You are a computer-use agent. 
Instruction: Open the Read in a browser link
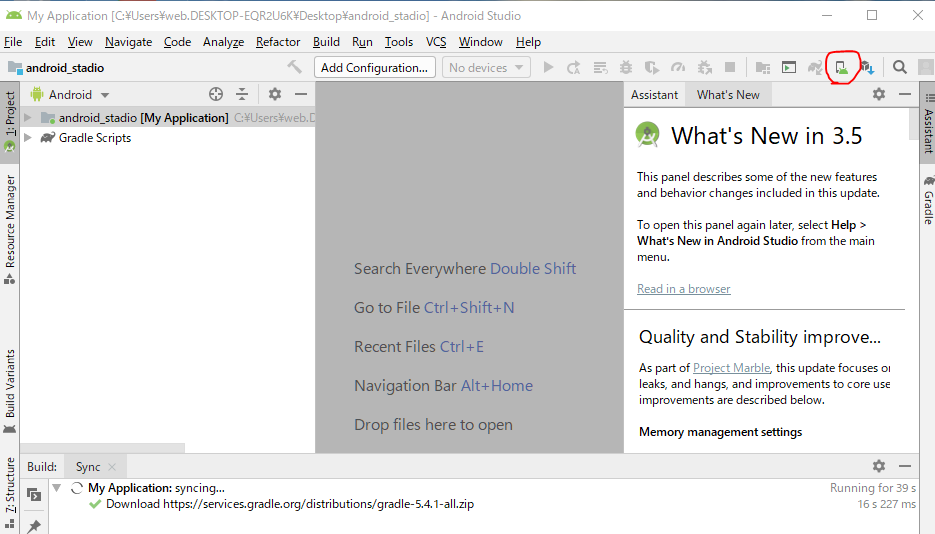pyautogui.click(x=684, y=289)
